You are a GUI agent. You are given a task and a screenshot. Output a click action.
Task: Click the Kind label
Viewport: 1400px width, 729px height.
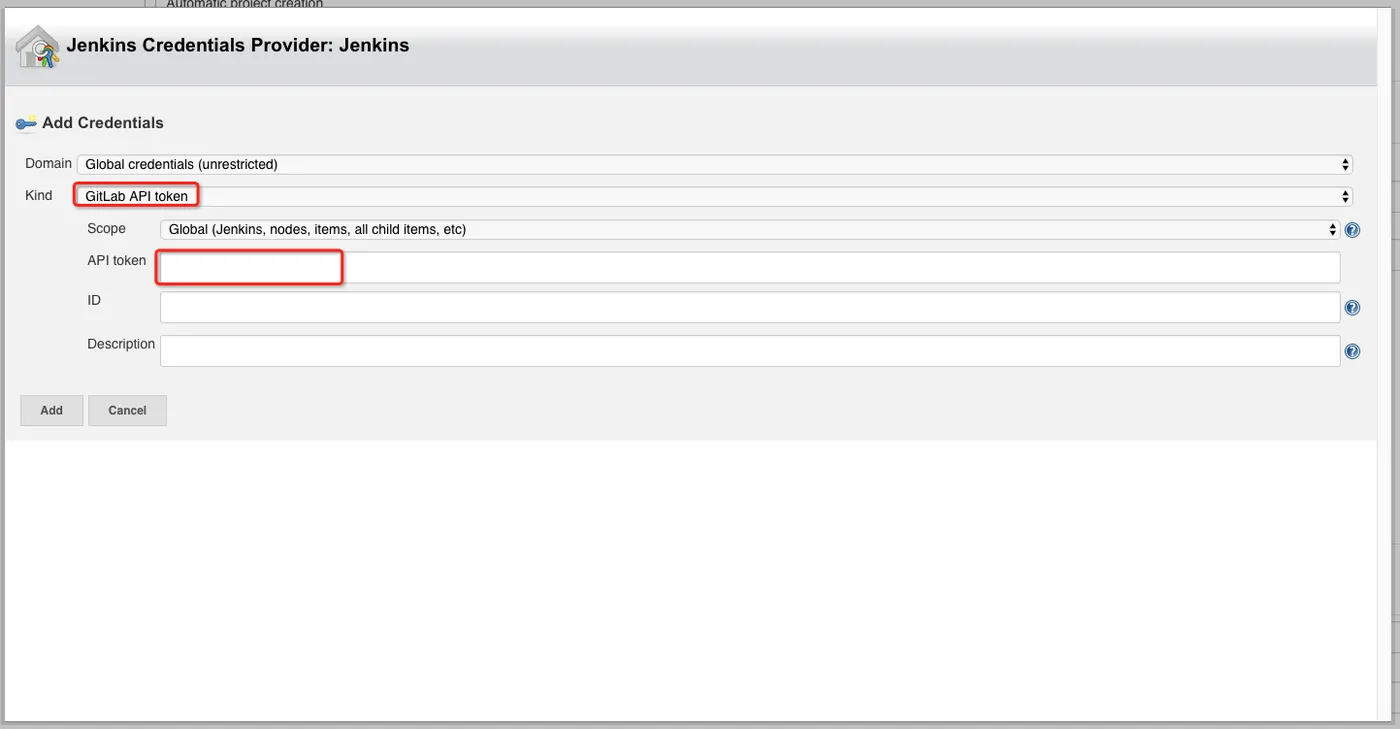pyautogui.click(x=39, y=195)
